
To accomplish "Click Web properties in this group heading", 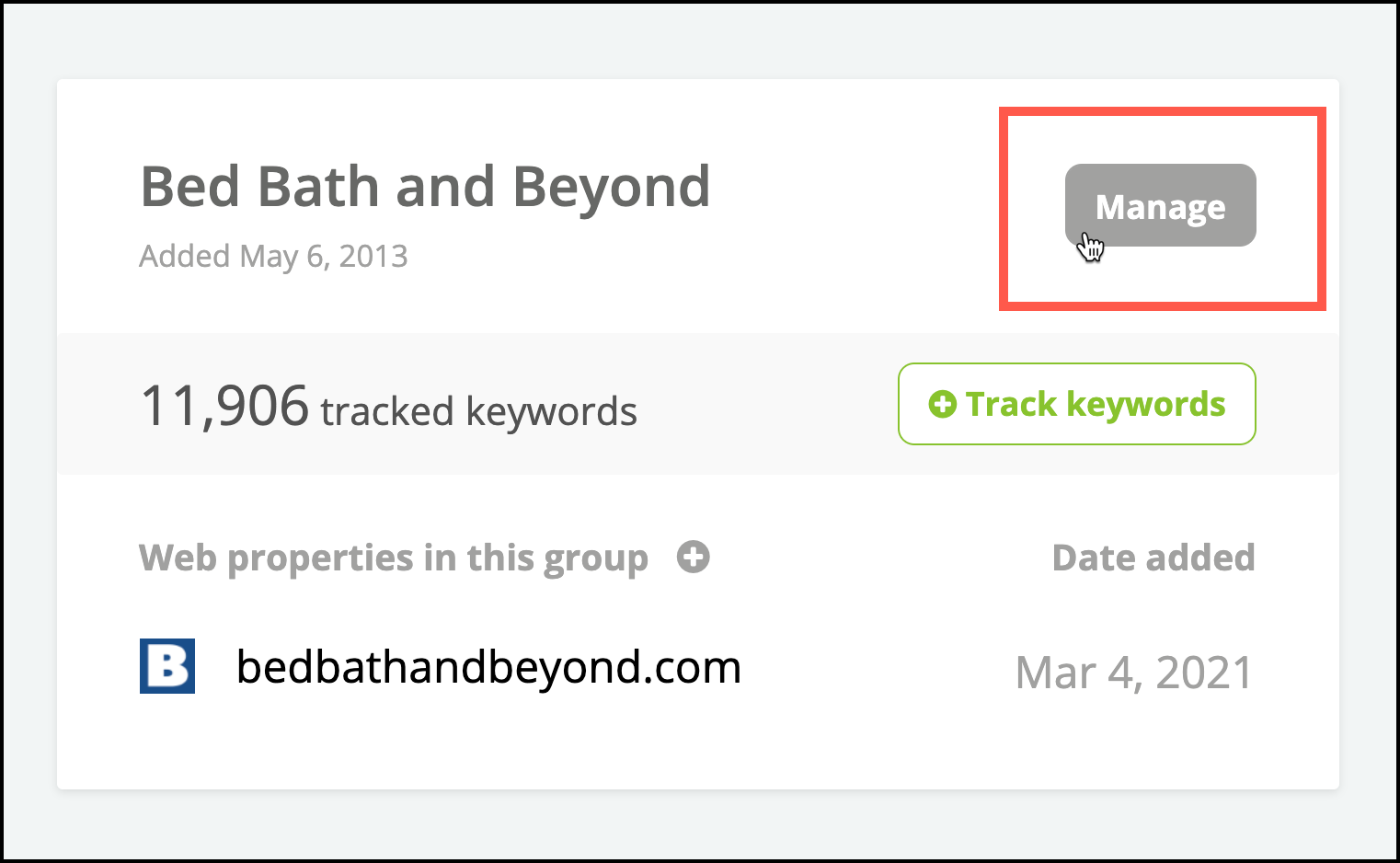I will 394,558.
